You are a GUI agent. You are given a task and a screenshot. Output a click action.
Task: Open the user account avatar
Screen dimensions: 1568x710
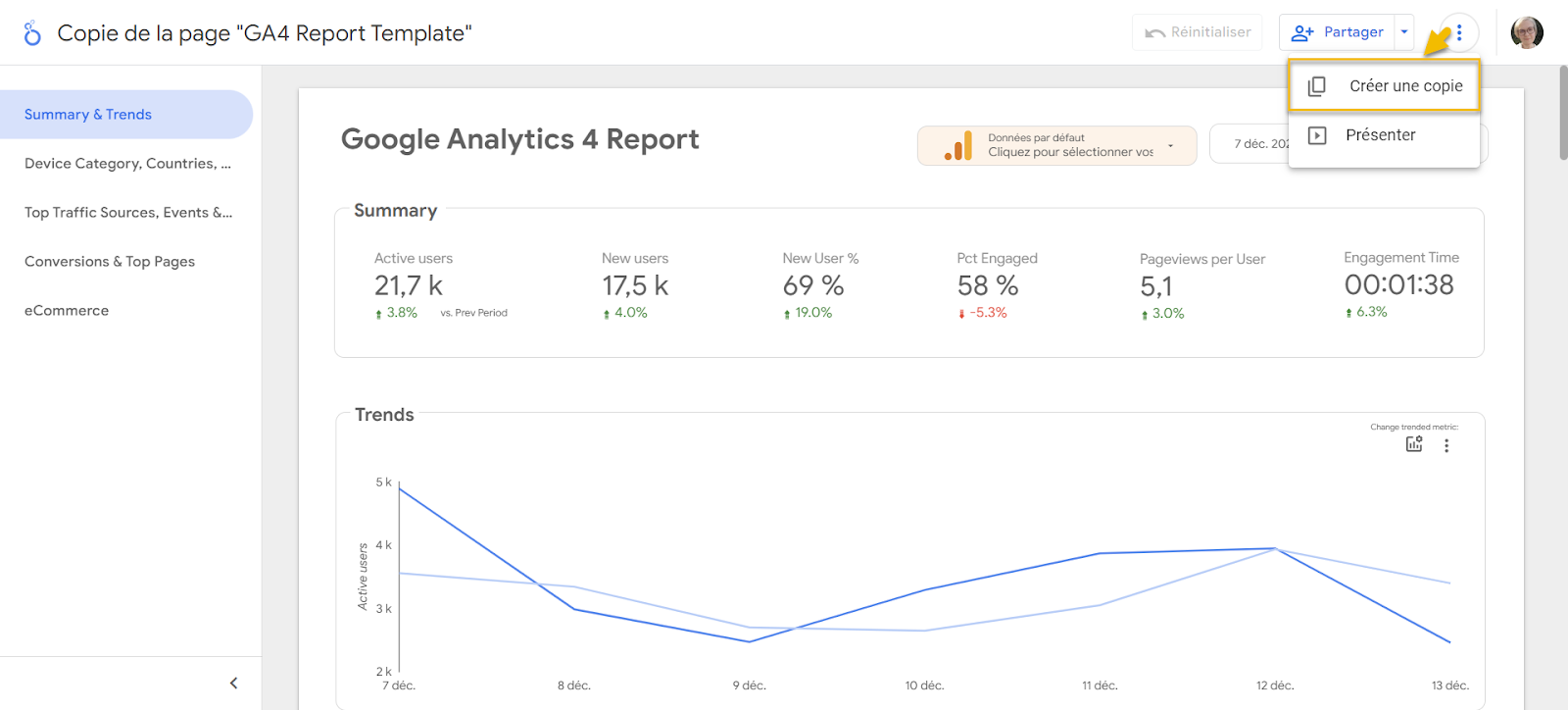tap(1527, 32)
